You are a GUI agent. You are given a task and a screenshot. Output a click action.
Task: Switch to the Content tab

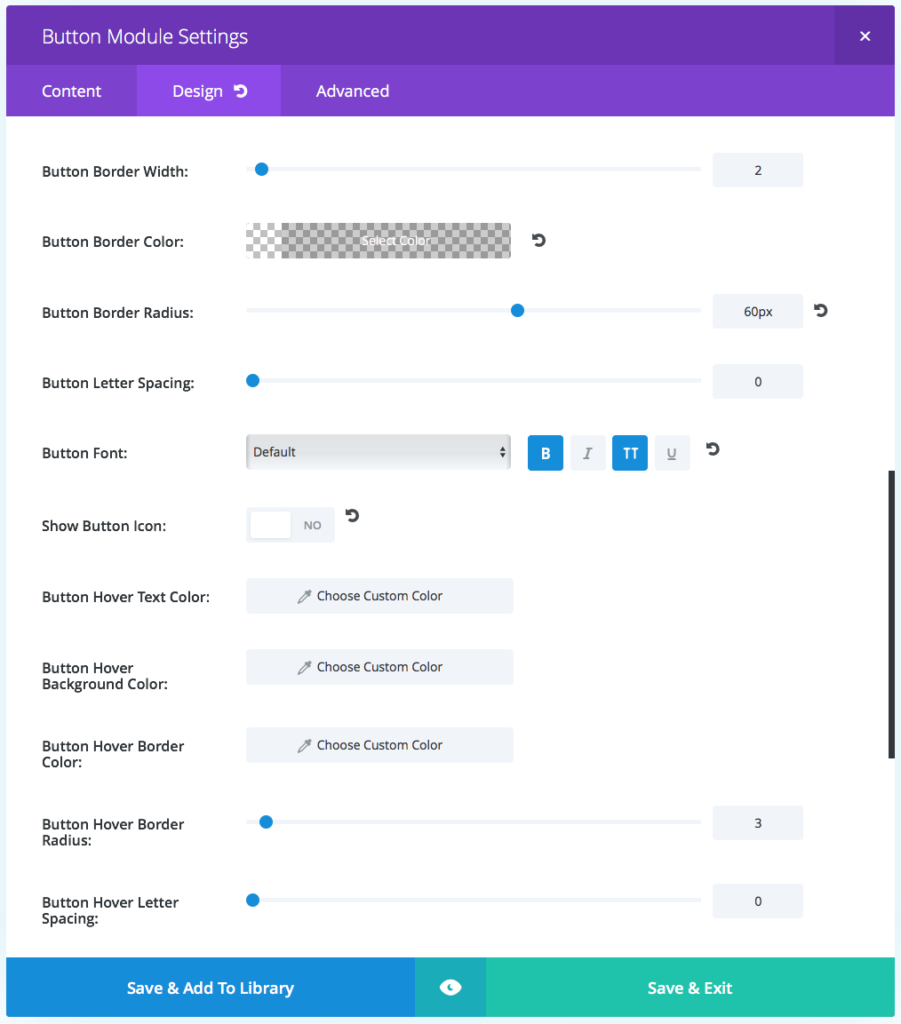(70, 90)
